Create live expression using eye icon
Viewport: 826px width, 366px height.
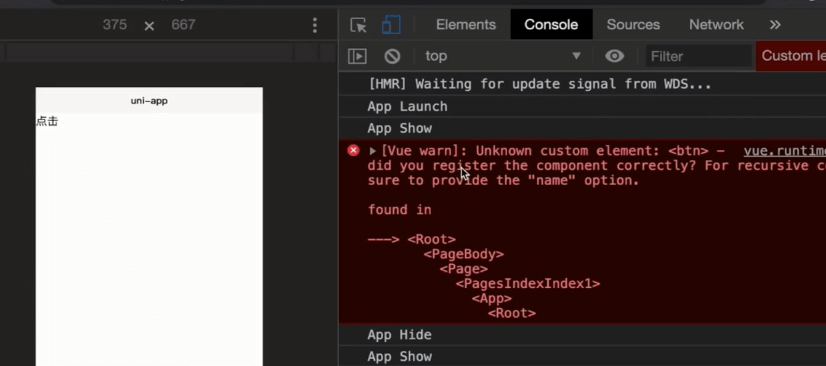pyautogui.click(x=614, y=56)
